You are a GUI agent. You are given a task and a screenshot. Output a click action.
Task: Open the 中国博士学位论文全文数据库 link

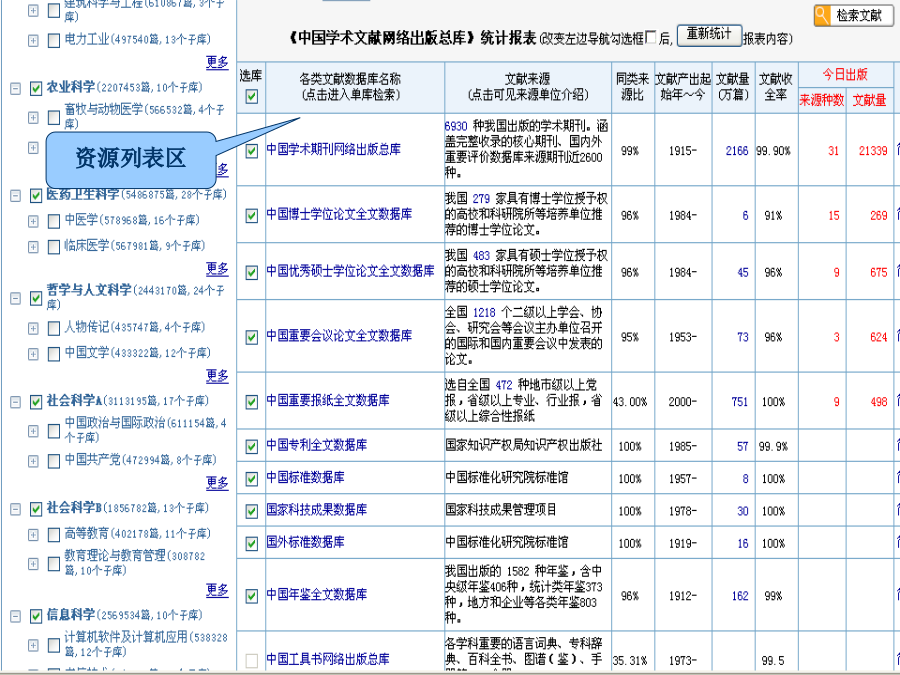[339, 214]
